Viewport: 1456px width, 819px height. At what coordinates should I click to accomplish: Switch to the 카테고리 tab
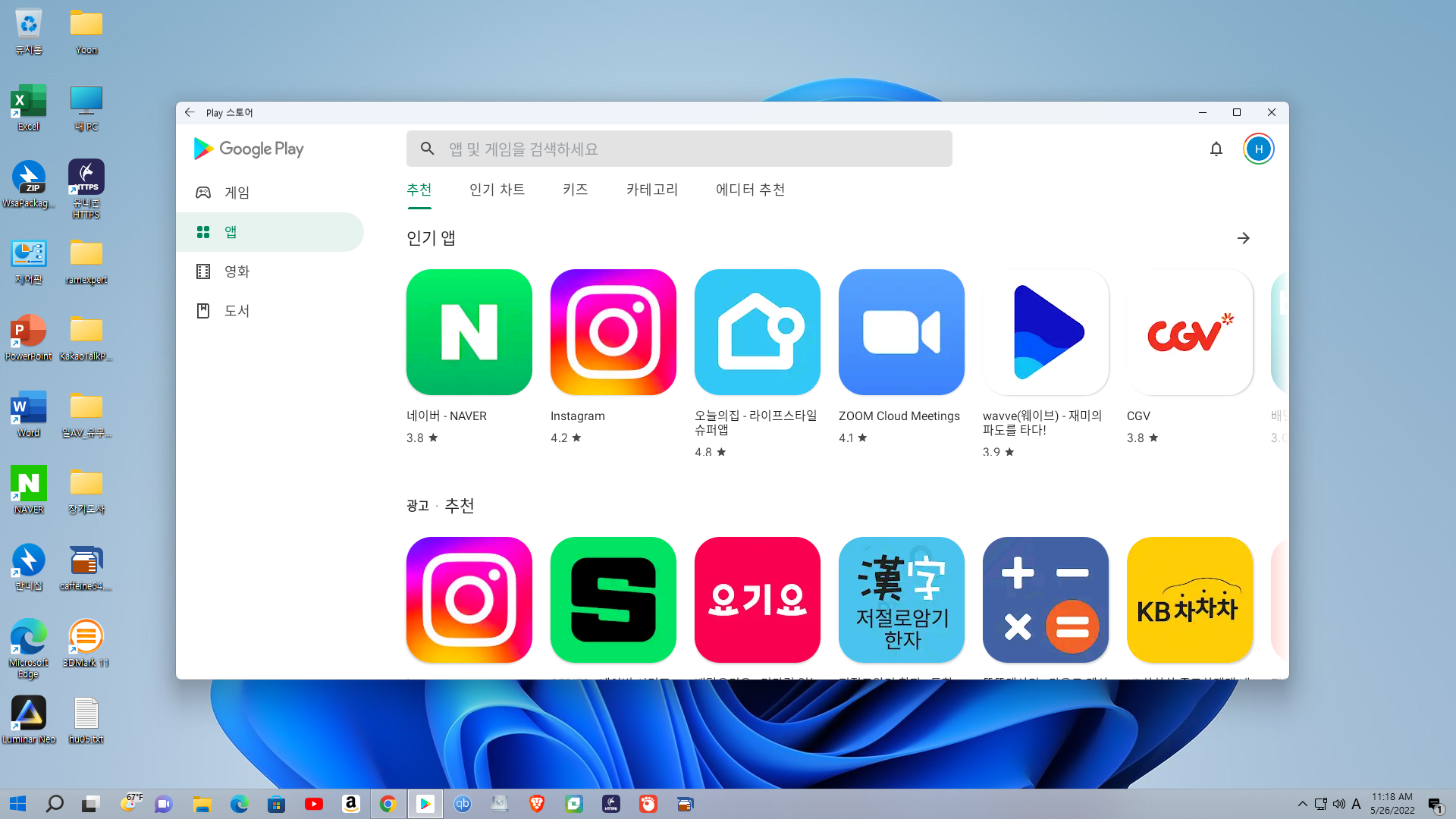point(652,190)
